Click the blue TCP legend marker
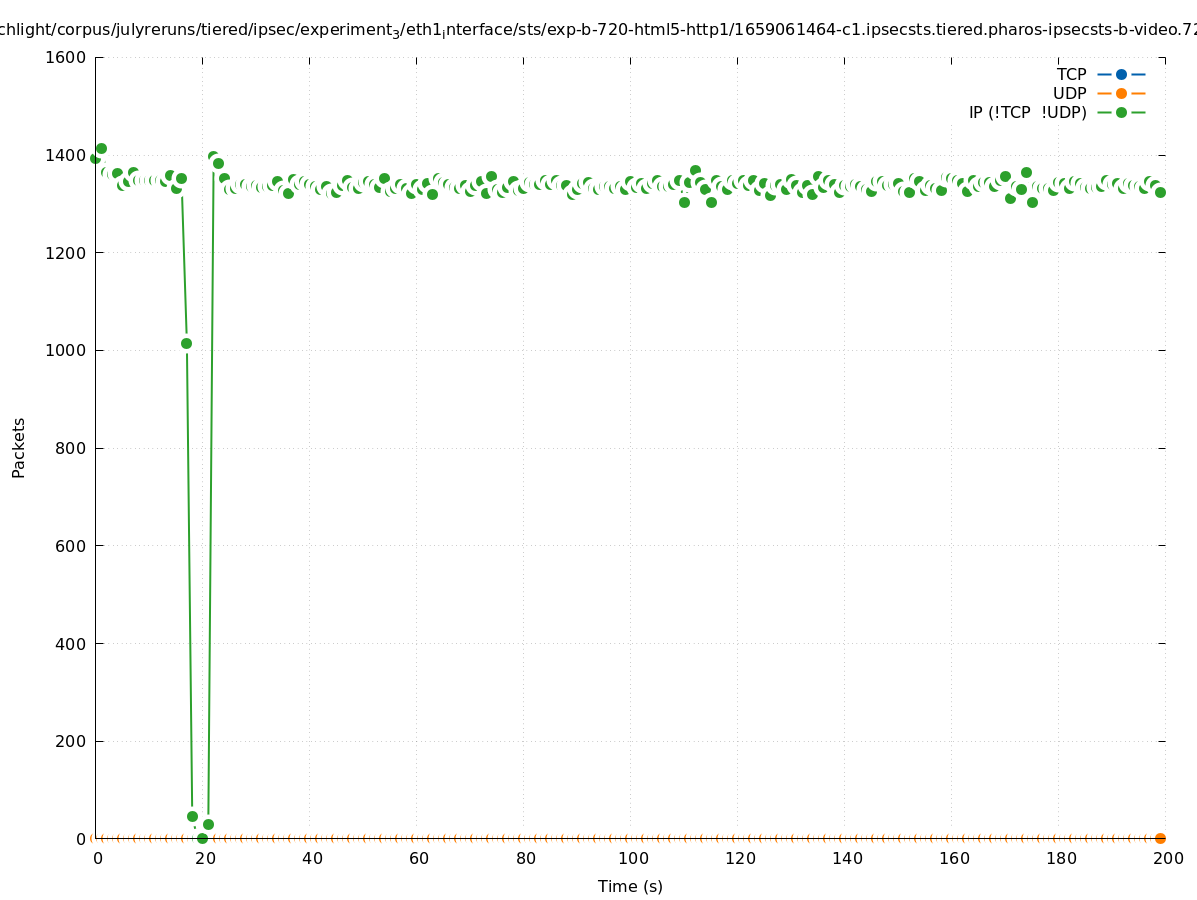 coord(1121,74)
